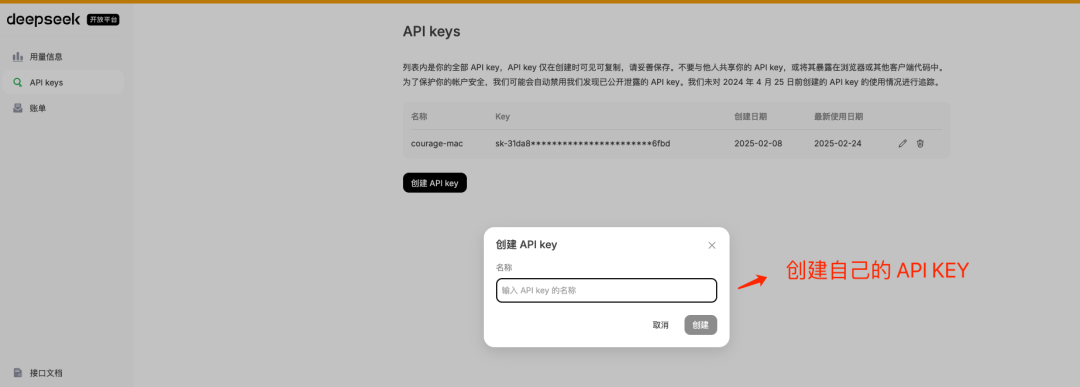Click the pencil edit icon for courage-mac
The width and height of the screenshot is (1080, 387).
902,144
